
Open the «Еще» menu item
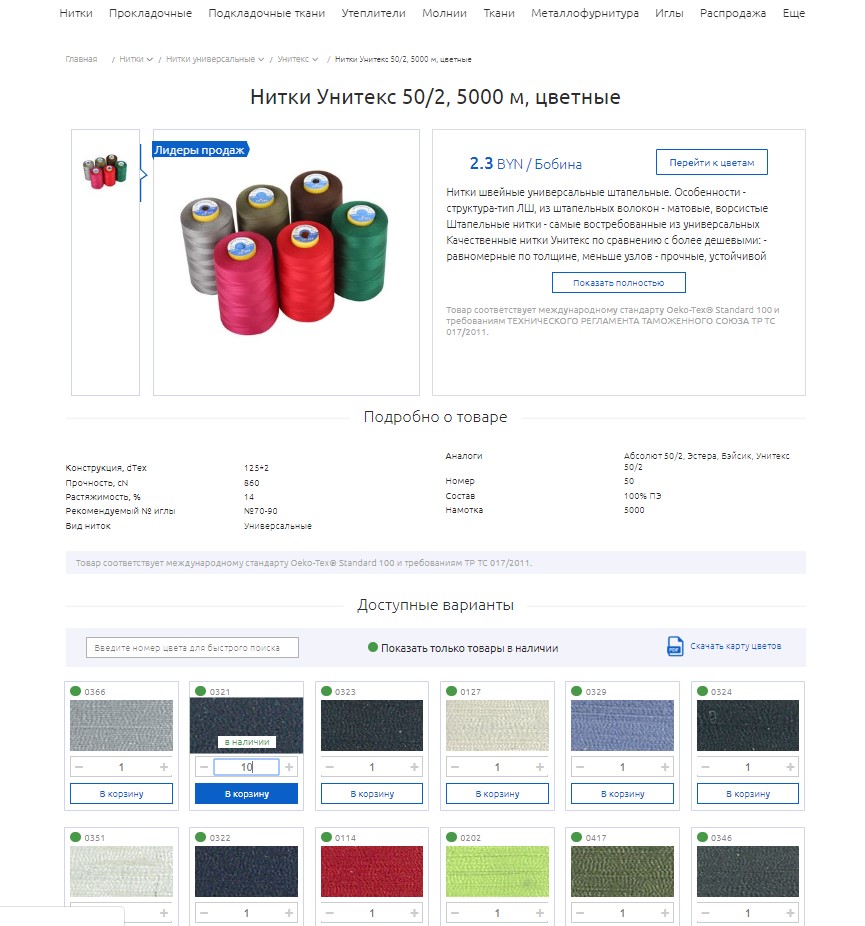[793, 14]
